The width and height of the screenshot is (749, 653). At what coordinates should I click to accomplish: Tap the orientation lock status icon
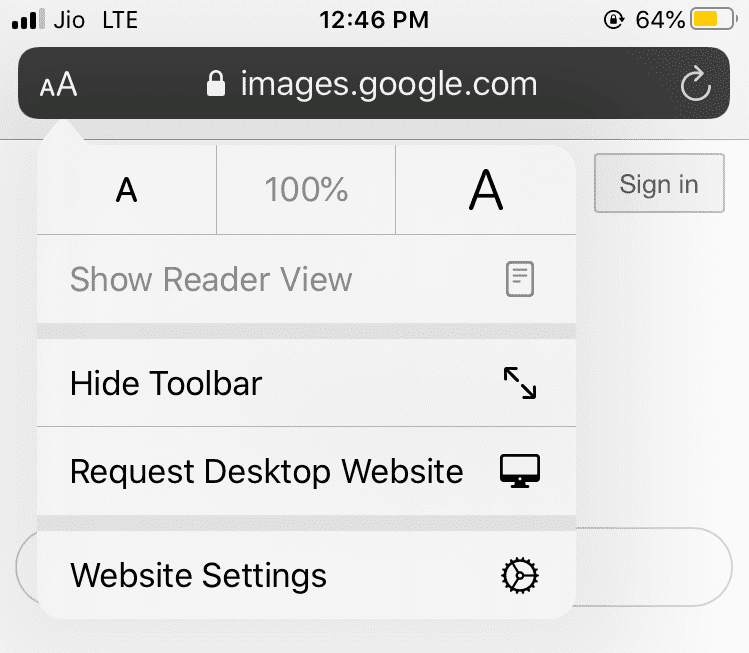(613, 19)
